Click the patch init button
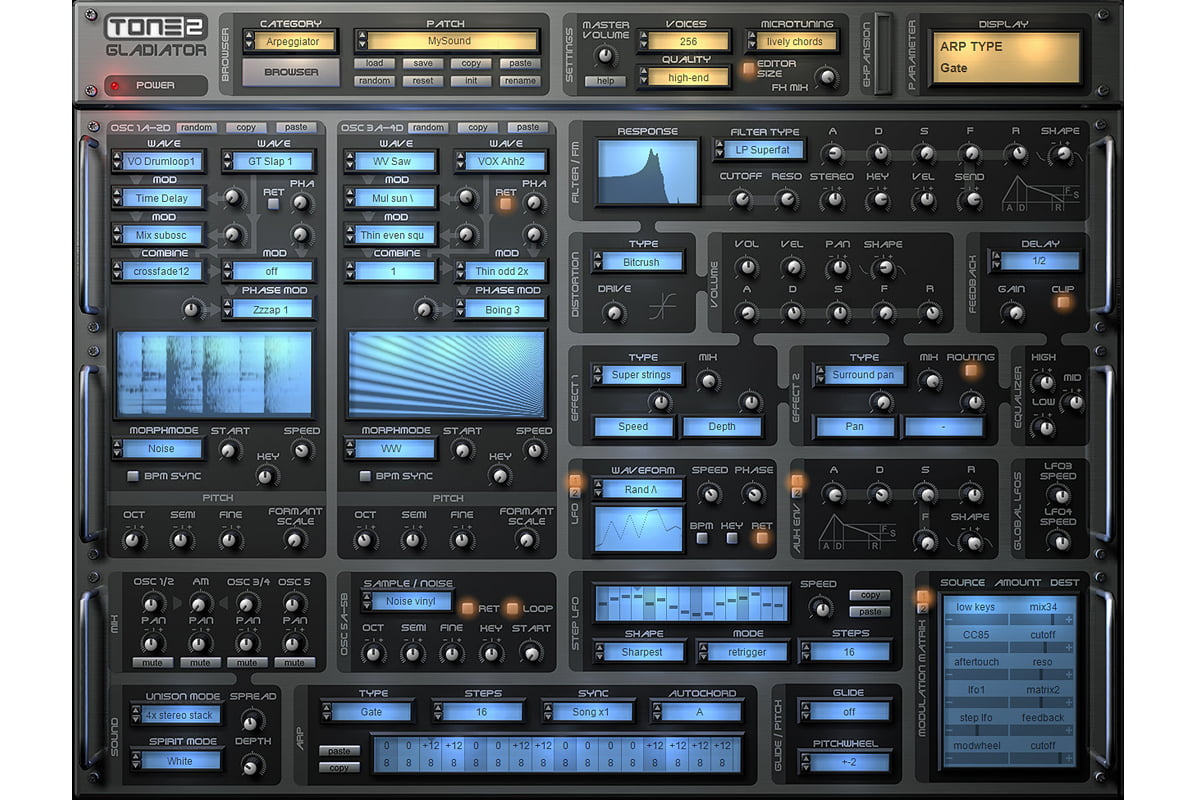Image resolution: width=1200 pixels, height=800 pixels. (471, 81)
